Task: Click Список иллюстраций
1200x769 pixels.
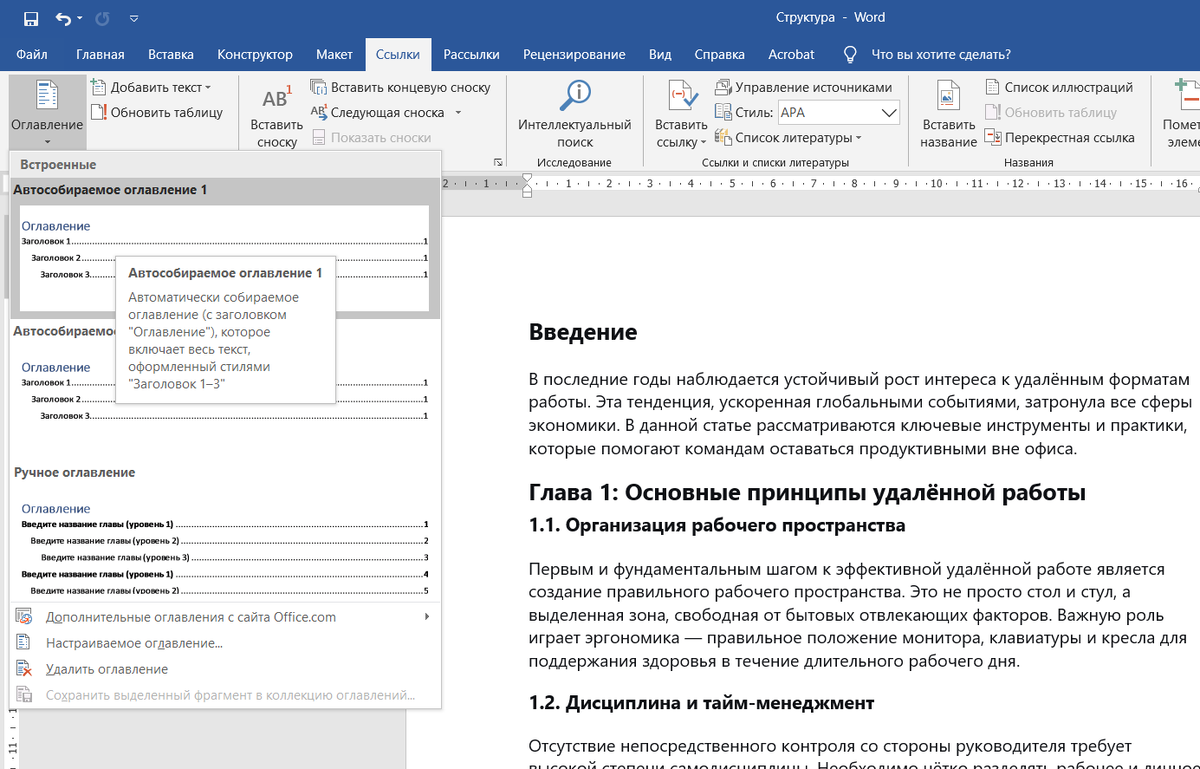Action: click(x=1058, y=88)
